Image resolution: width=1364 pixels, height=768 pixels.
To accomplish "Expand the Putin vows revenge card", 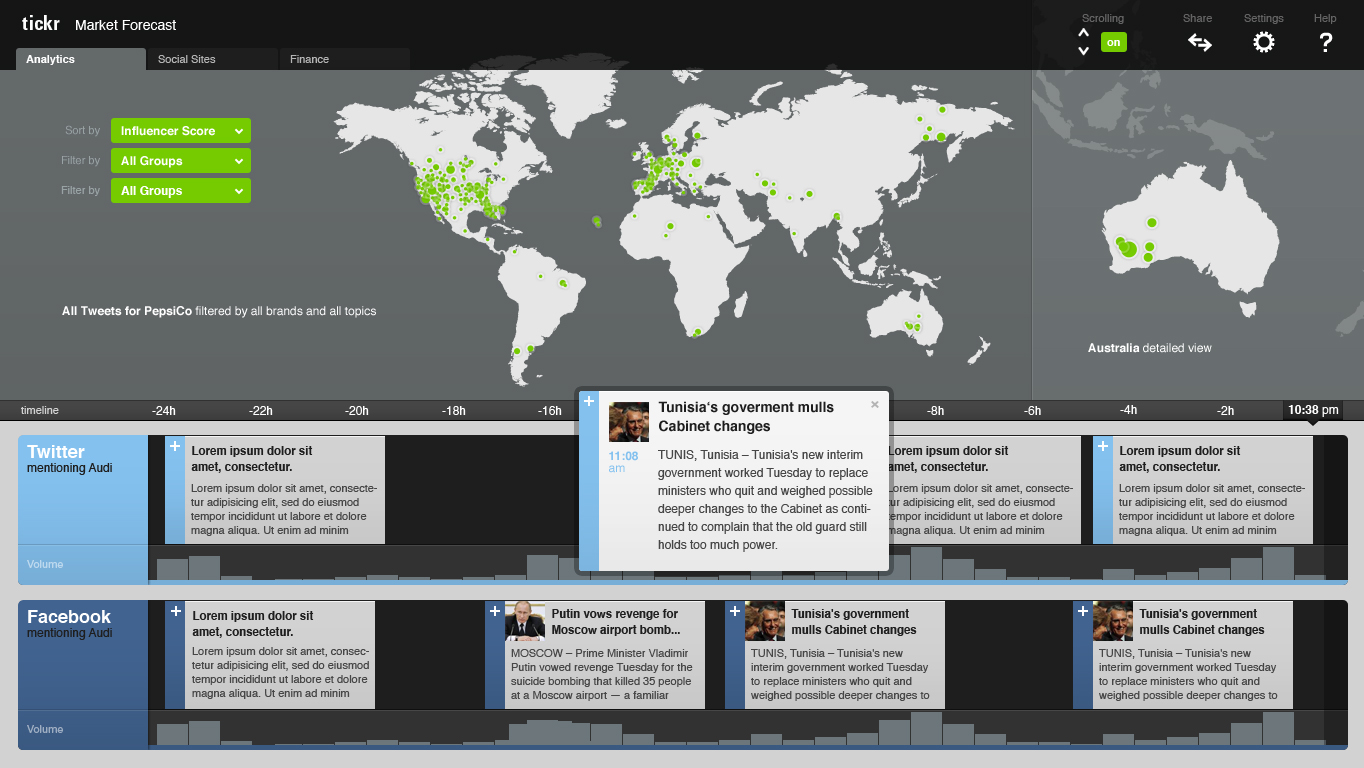I will [x=495, y=611].
